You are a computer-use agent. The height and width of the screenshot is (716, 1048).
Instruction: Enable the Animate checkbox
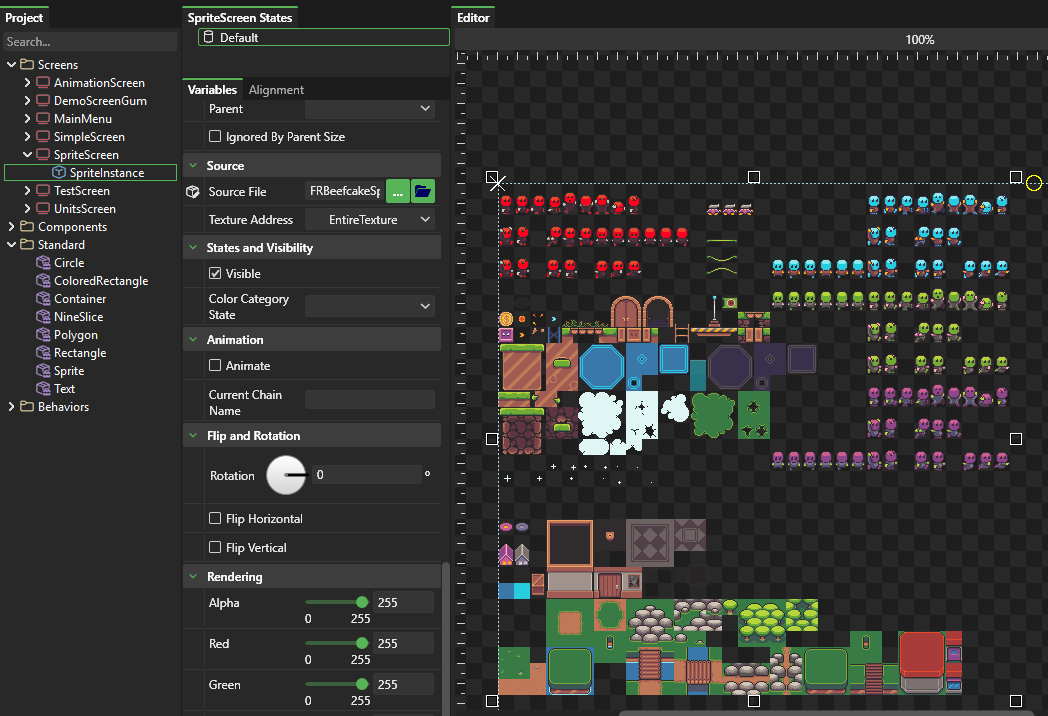pos(215,366)
